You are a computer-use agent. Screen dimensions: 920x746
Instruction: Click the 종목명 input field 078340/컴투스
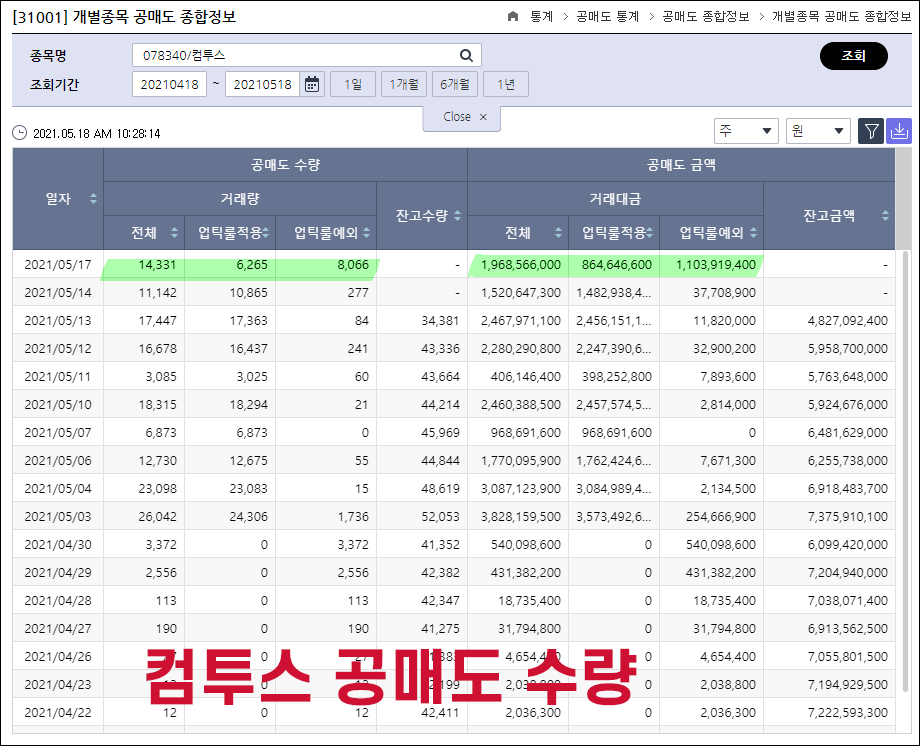coord(307,55)
